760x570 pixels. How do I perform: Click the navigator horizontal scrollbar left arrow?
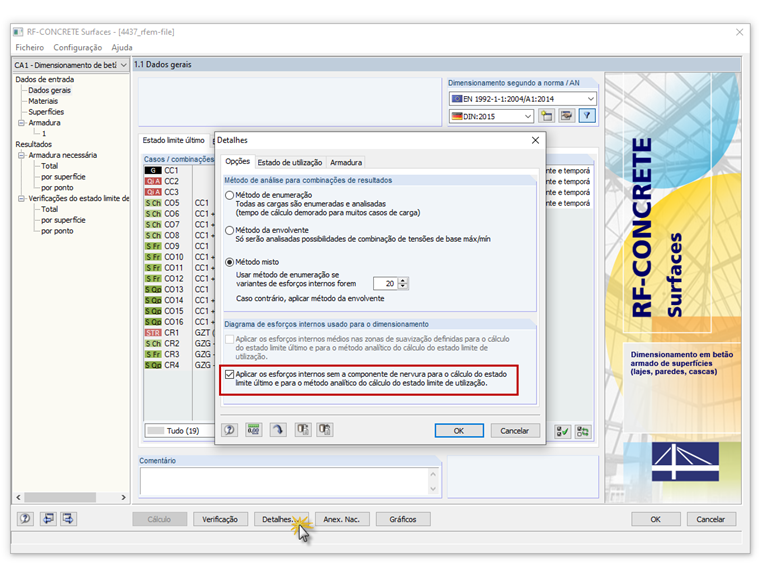(19, 497)
